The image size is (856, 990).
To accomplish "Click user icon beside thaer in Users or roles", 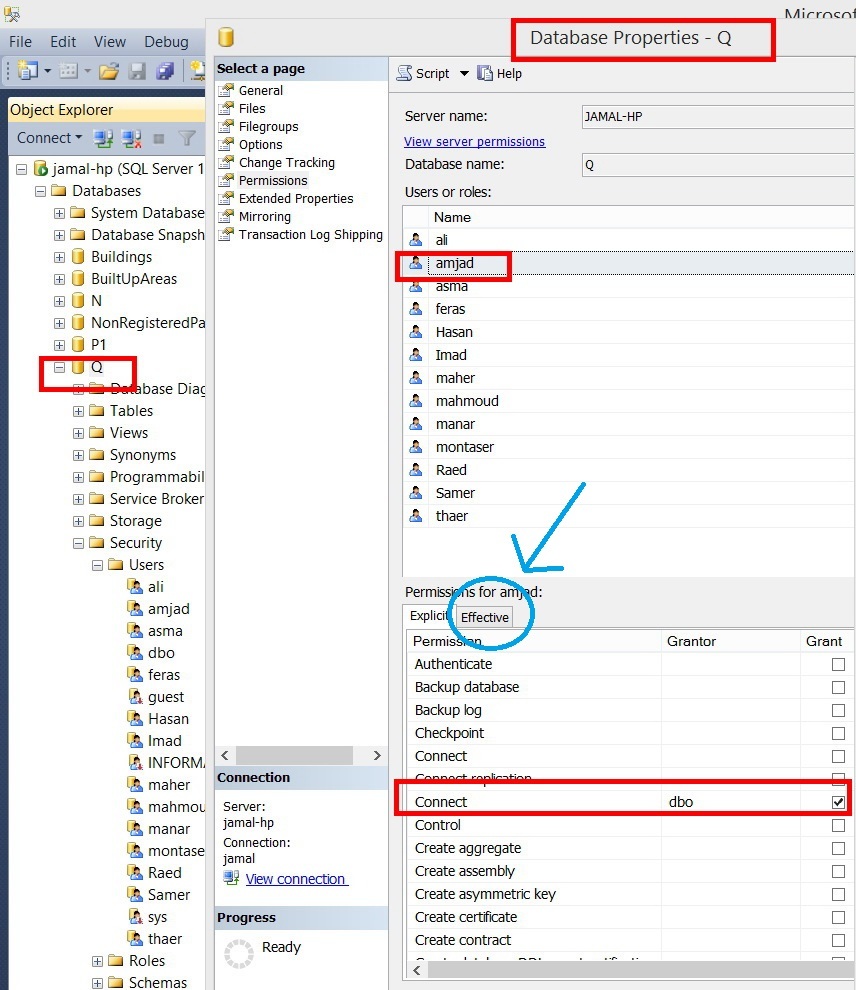I will click(x=415, y=516).
